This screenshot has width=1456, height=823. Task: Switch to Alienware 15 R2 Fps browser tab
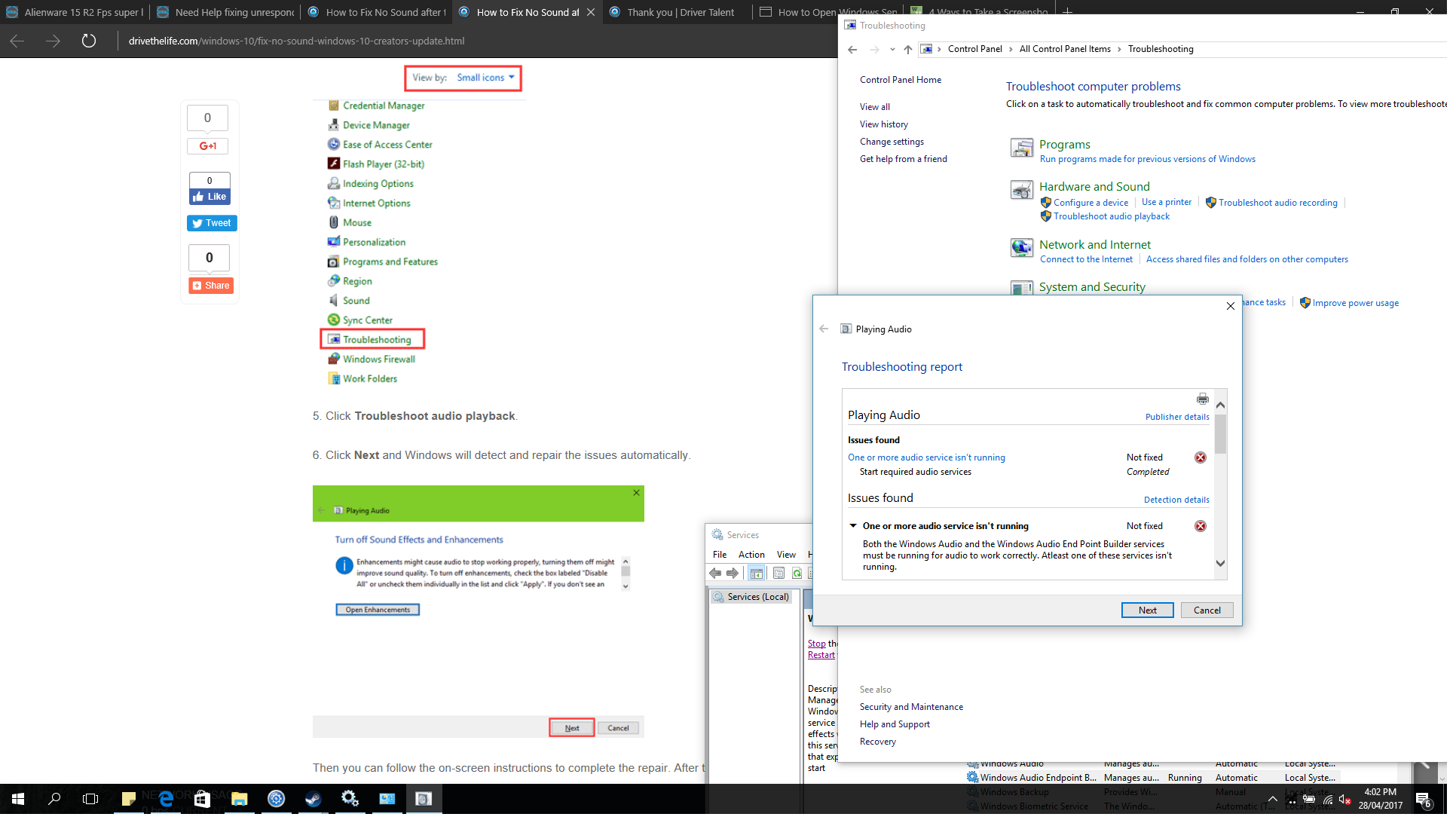76,12
